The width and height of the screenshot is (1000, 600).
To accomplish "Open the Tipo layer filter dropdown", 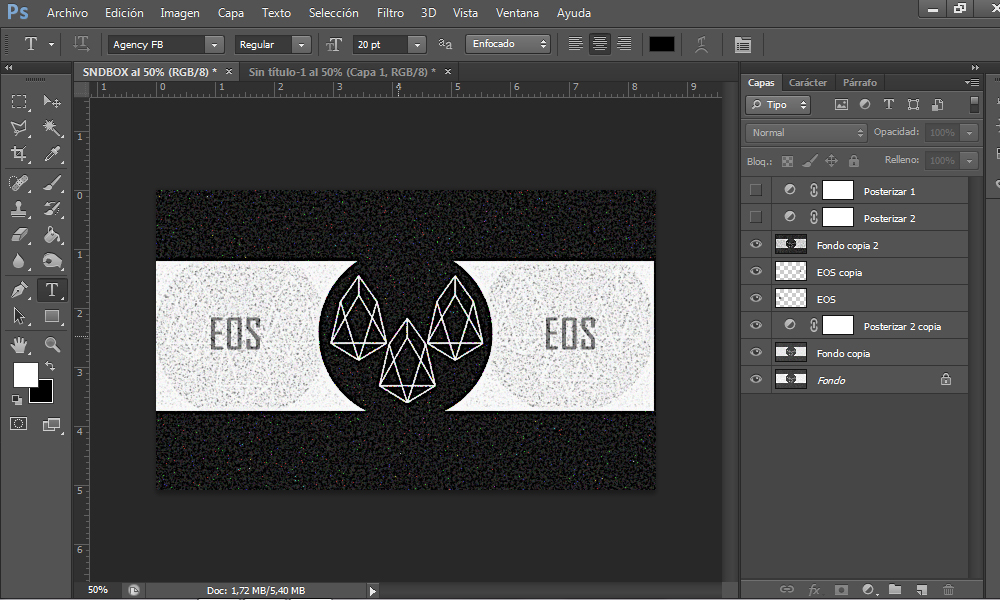I will [778, 105].
